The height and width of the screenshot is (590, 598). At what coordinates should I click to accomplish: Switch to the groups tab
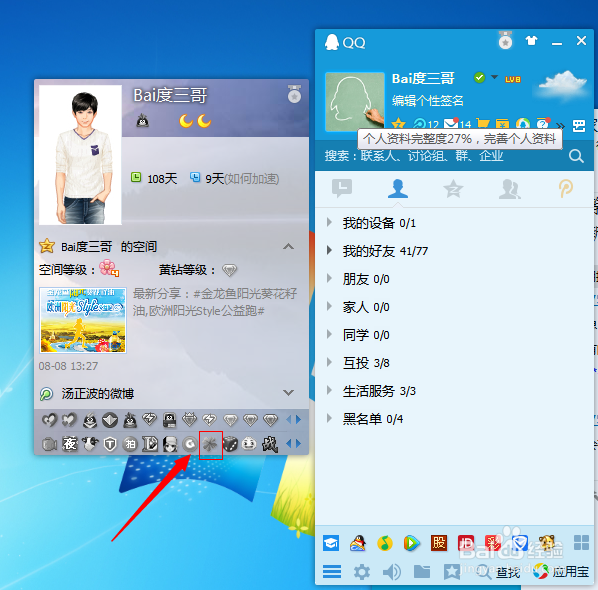pos(509,189)
